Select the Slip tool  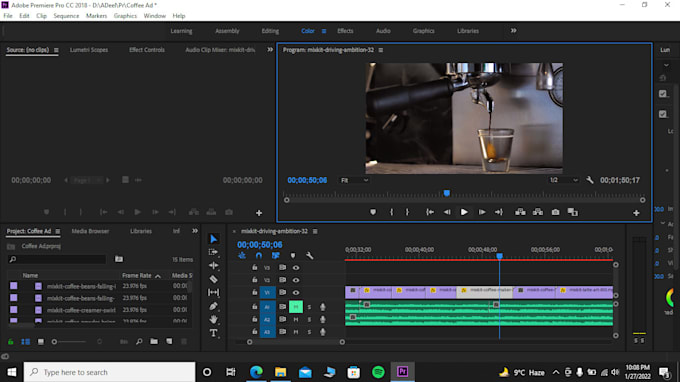[x=213, y=293]
